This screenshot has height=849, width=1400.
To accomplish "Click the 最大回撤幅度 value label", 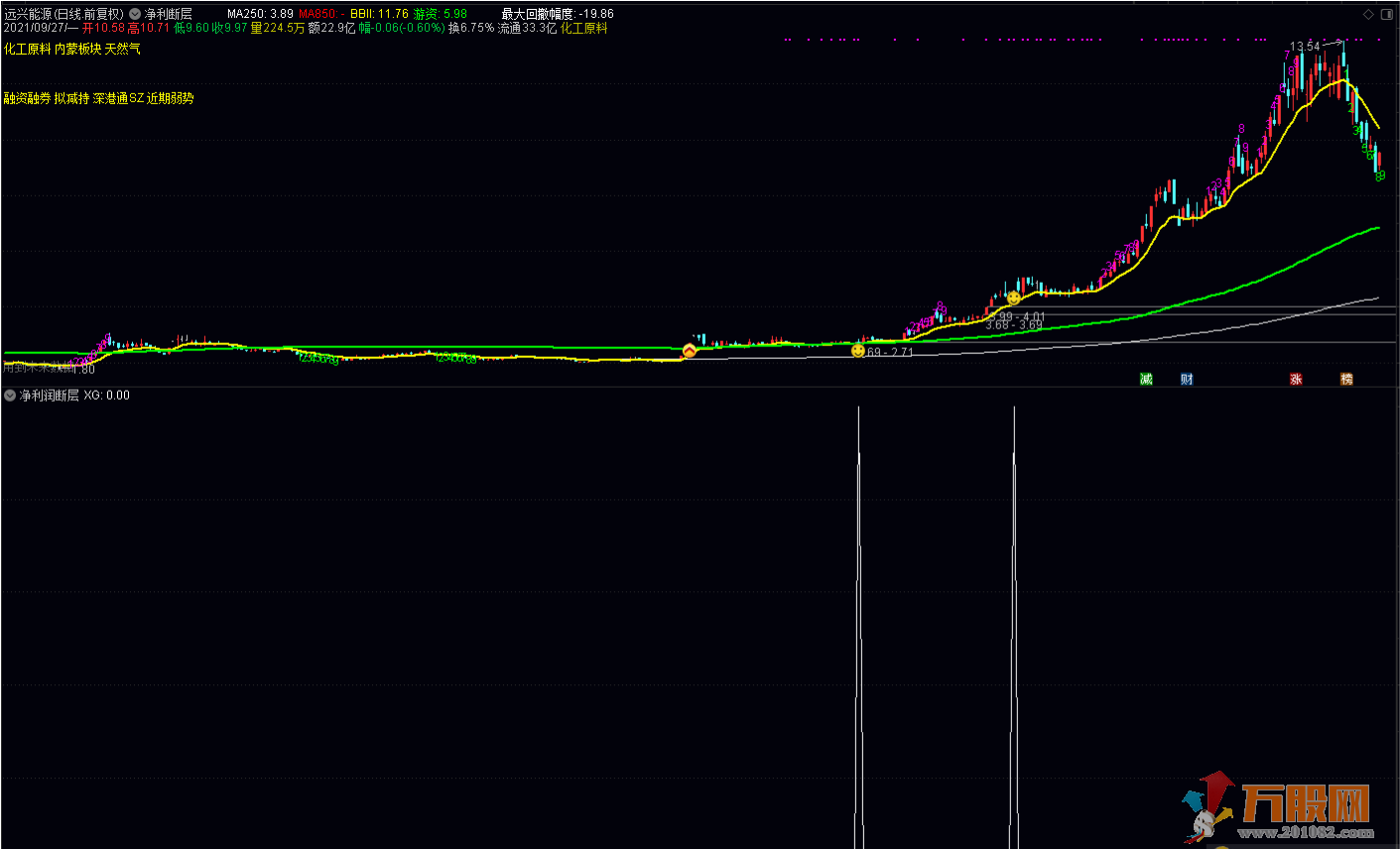I will click(557, 14).
